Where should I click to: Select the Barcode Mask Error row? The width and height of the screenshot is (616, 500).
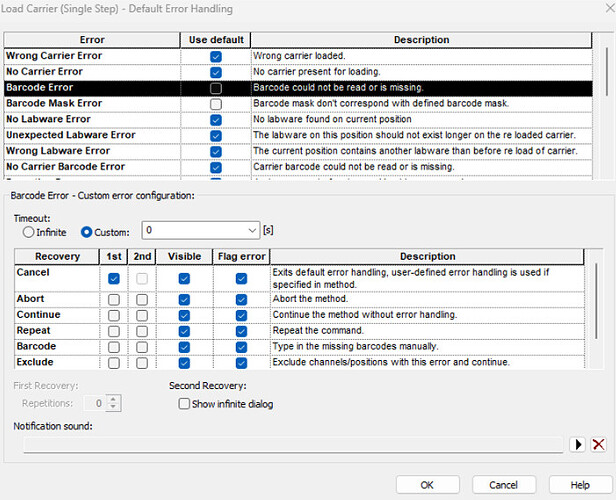click(x=298, y=104)
